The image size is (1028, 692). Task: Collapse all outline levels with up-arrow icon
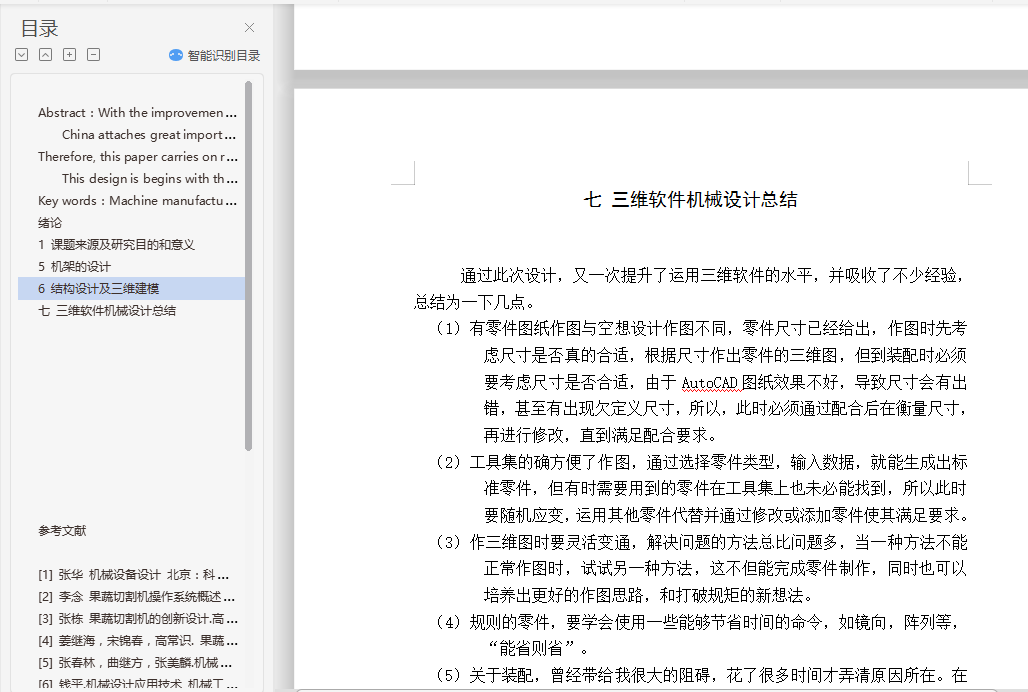pyautogui.click(x=45, y=54)
